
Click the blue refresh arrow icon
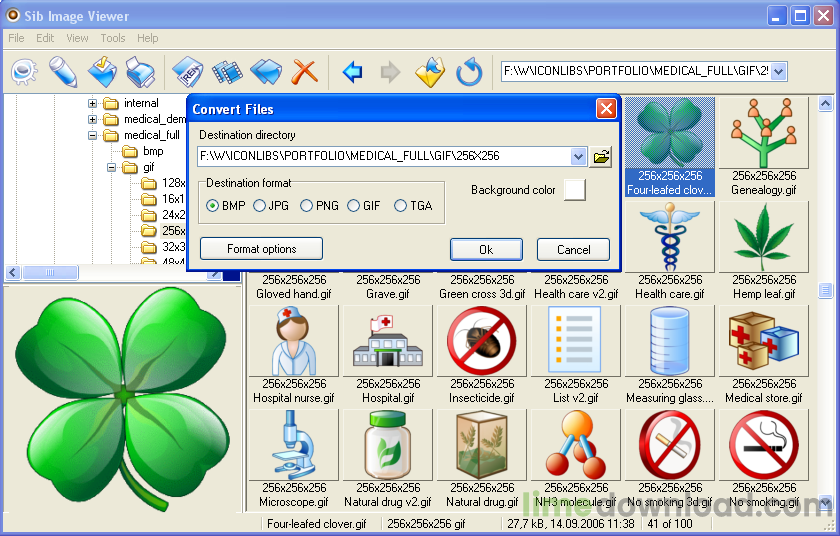469,72
